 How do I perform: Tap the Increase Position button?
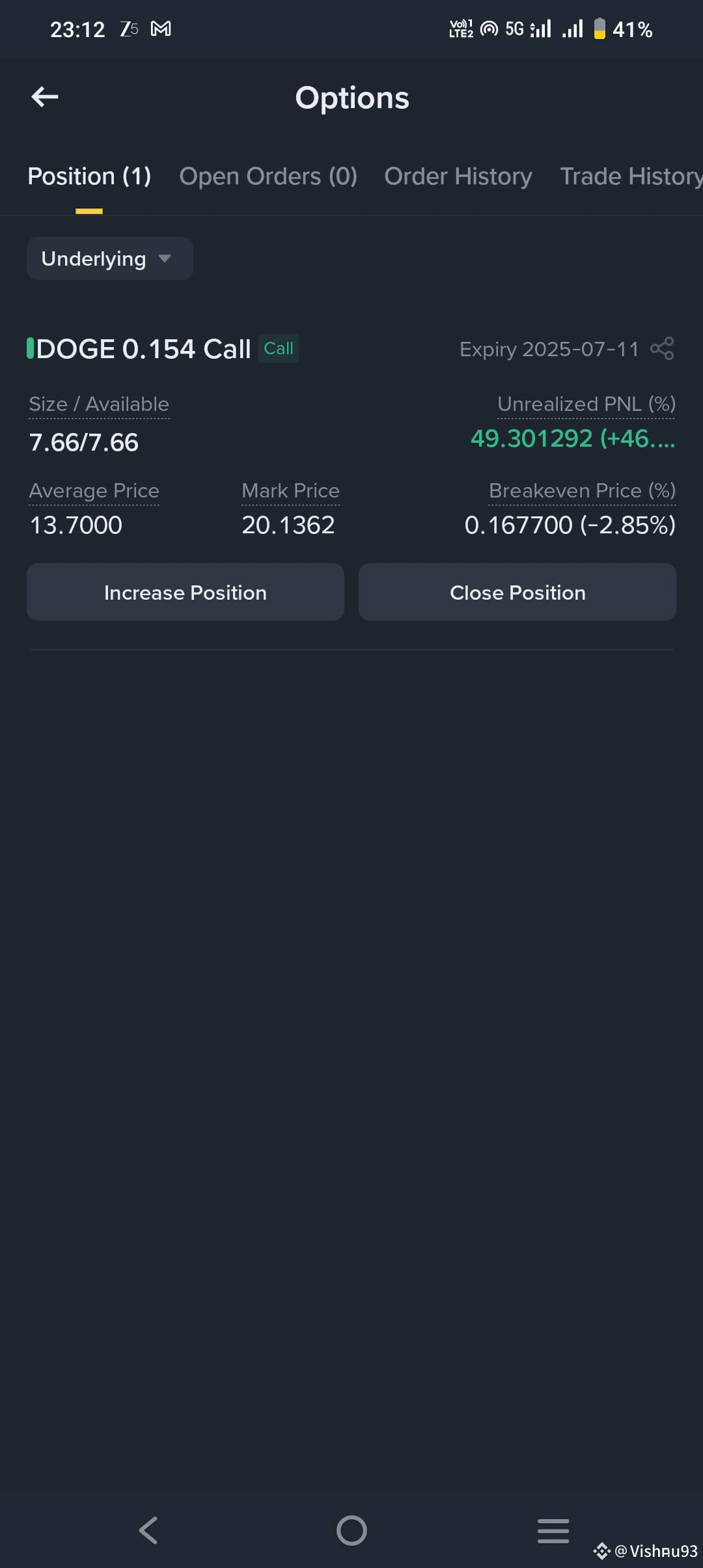[186, 592]
